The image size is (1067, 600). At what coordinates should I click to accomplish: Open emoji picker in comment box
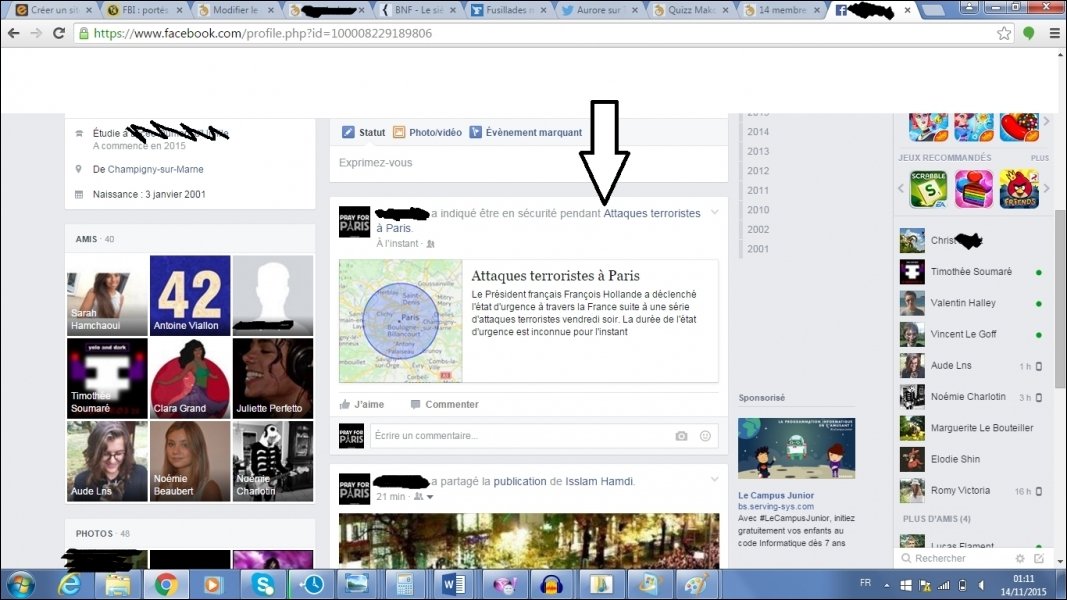click(705, 436)
